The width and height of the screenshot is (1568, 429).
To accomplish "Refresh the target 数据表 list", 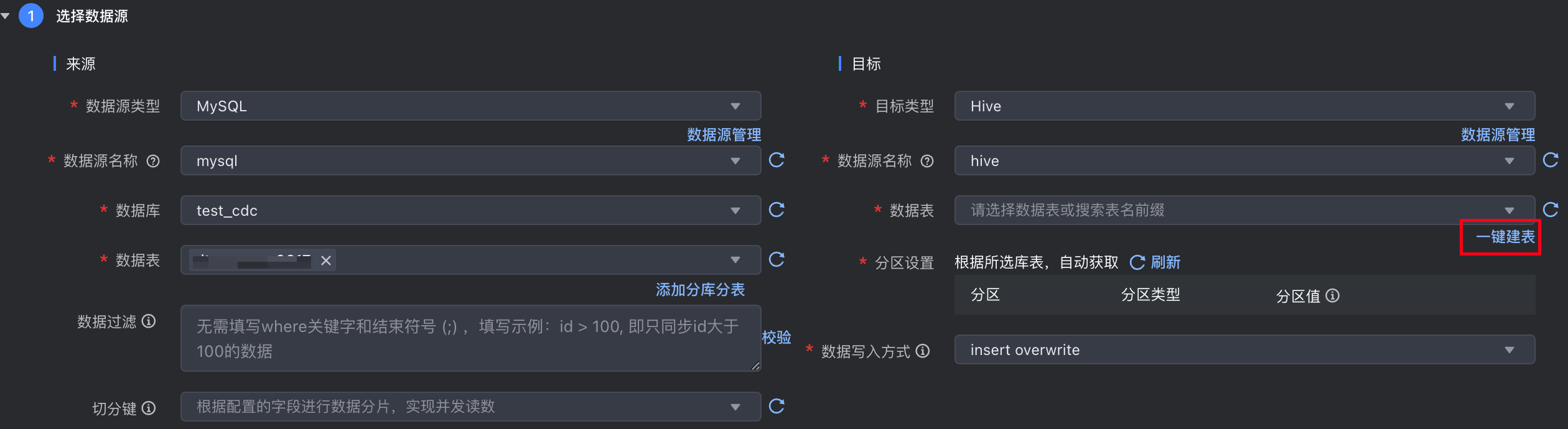I will click(x=1551, y=210).
